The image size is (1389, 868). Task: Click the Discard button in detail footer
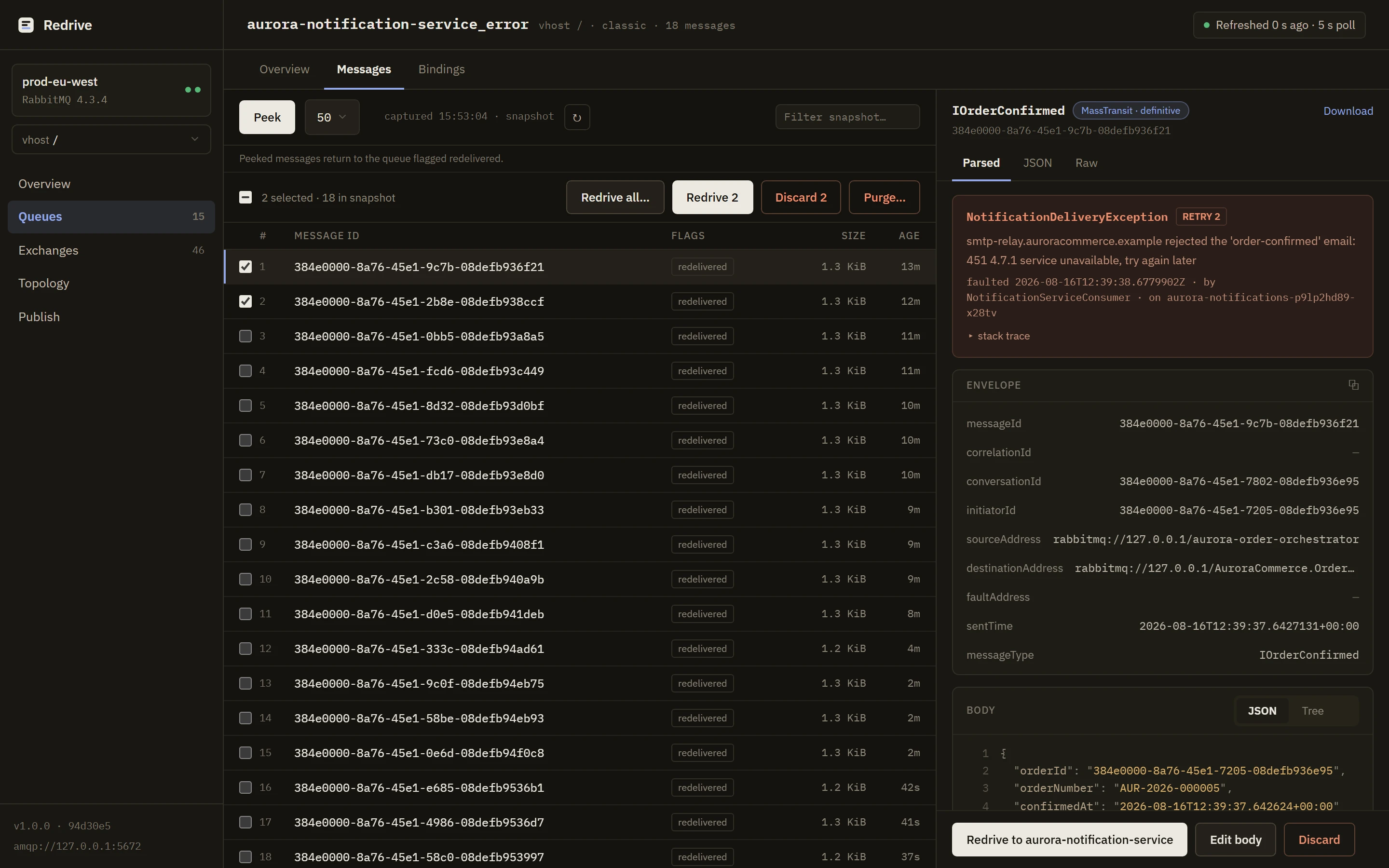1319,839
